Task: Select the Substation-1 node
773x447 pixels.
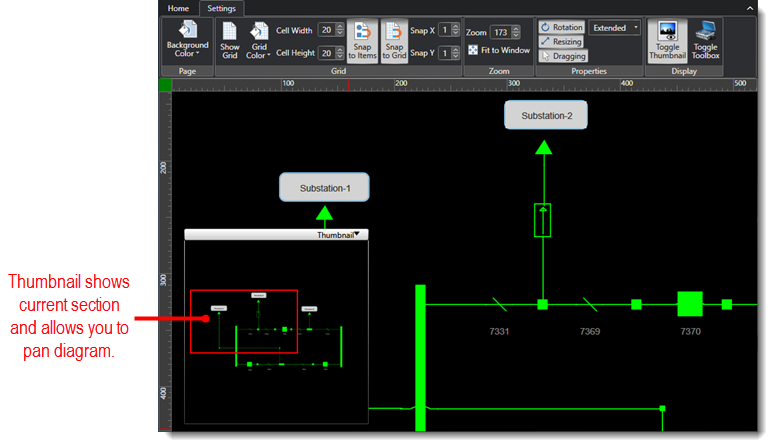Action: click(x=323, y=187)
